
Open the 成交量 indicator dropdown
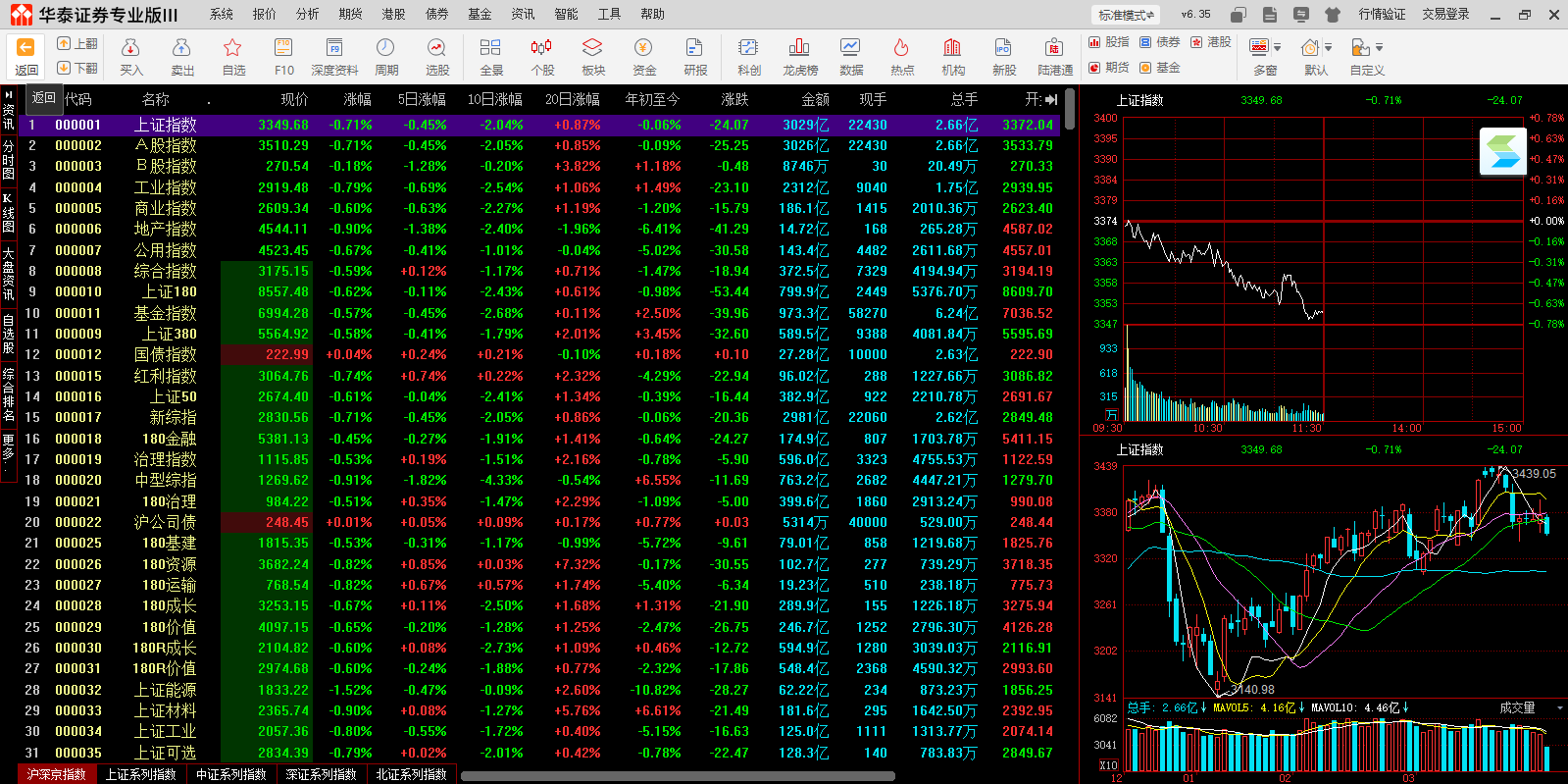(1559, 707)
